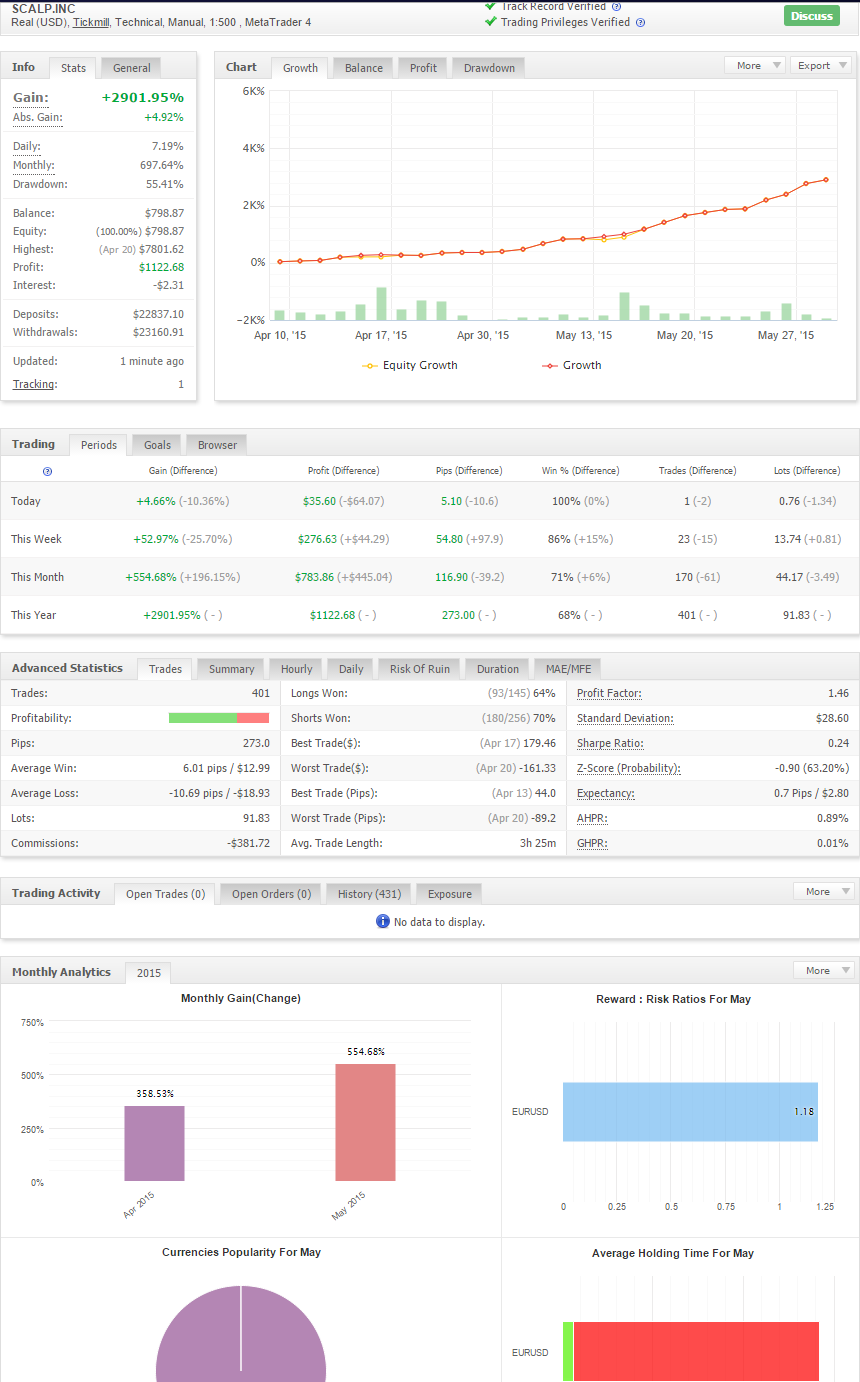
Task: Click the EURUSD currency popularity pie
Action: (x=241, y=1333)
